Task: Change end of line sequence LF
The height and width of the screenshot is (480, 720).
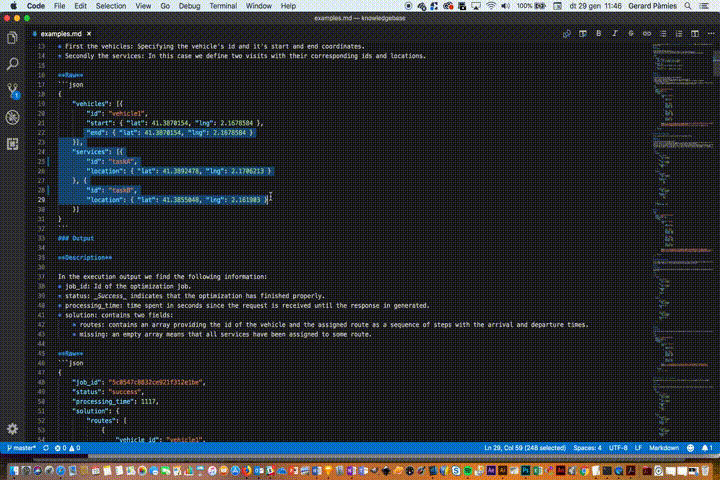Action: [638, 448]
